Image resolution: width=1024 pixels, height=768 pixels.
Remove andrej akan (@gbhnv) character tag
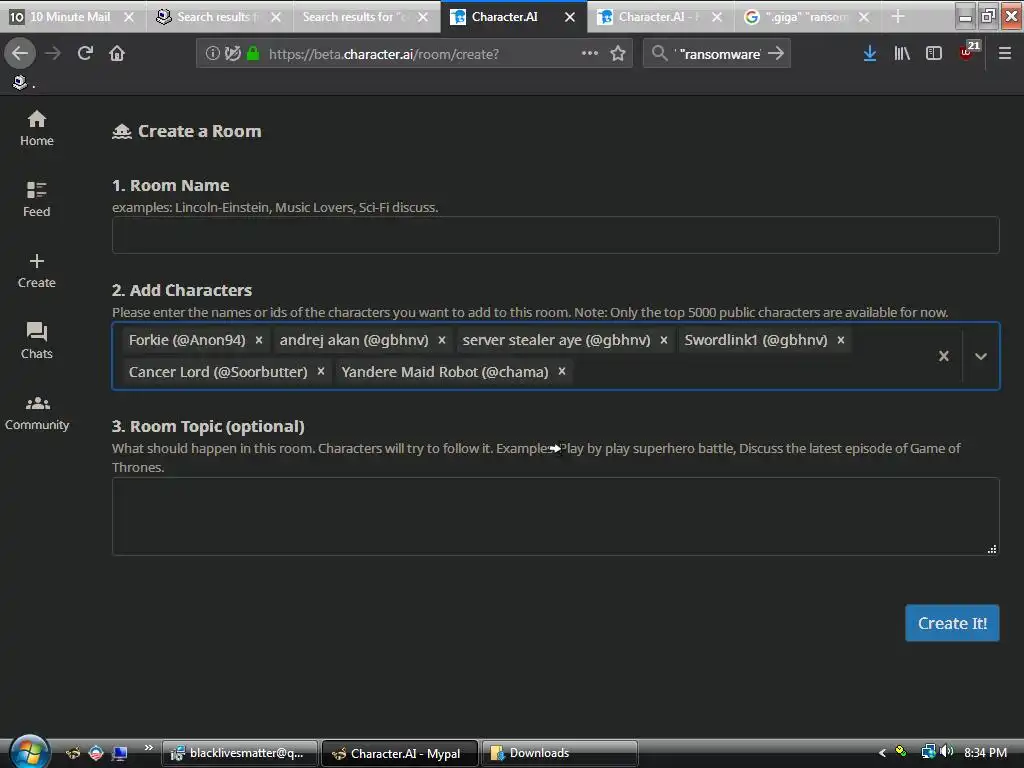441,340
